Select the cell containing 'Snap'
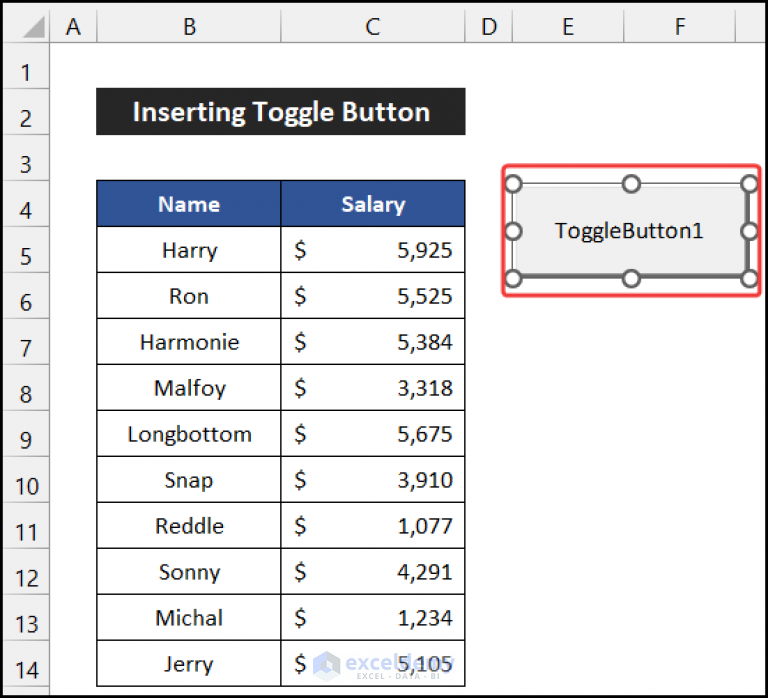768x698 pixels. tap(189, 480)
